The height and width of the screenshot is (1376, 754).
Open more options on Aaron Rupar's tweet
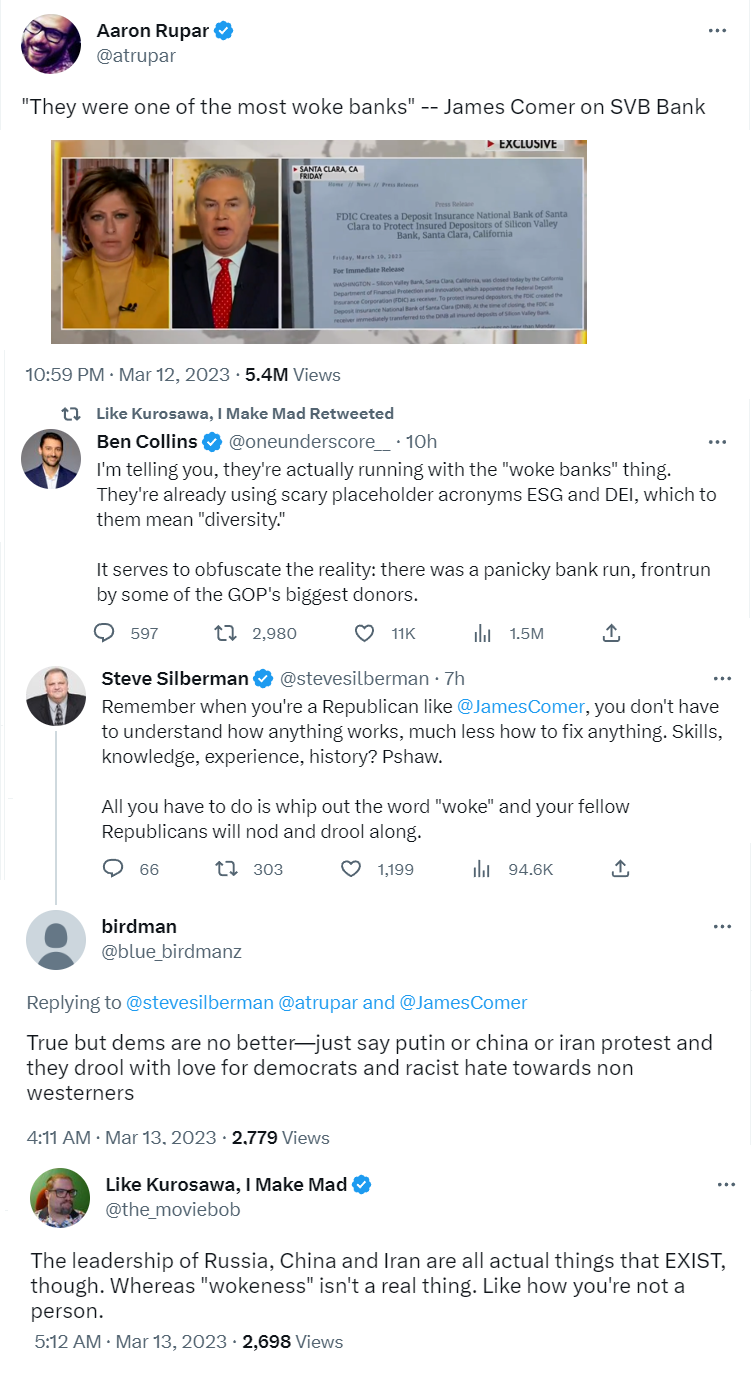click(717, 31)
